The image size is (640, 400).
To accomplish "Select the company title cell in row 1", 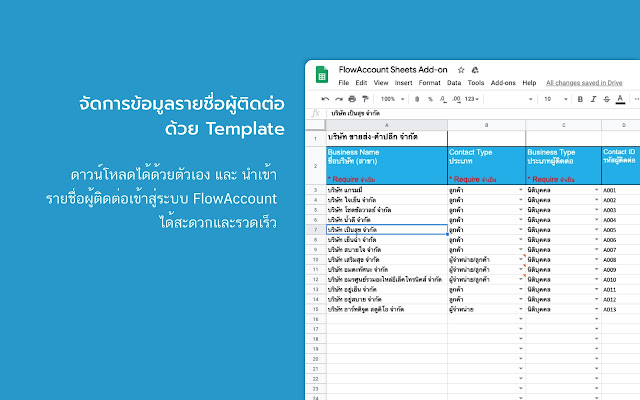I will (x=387, y=138).
